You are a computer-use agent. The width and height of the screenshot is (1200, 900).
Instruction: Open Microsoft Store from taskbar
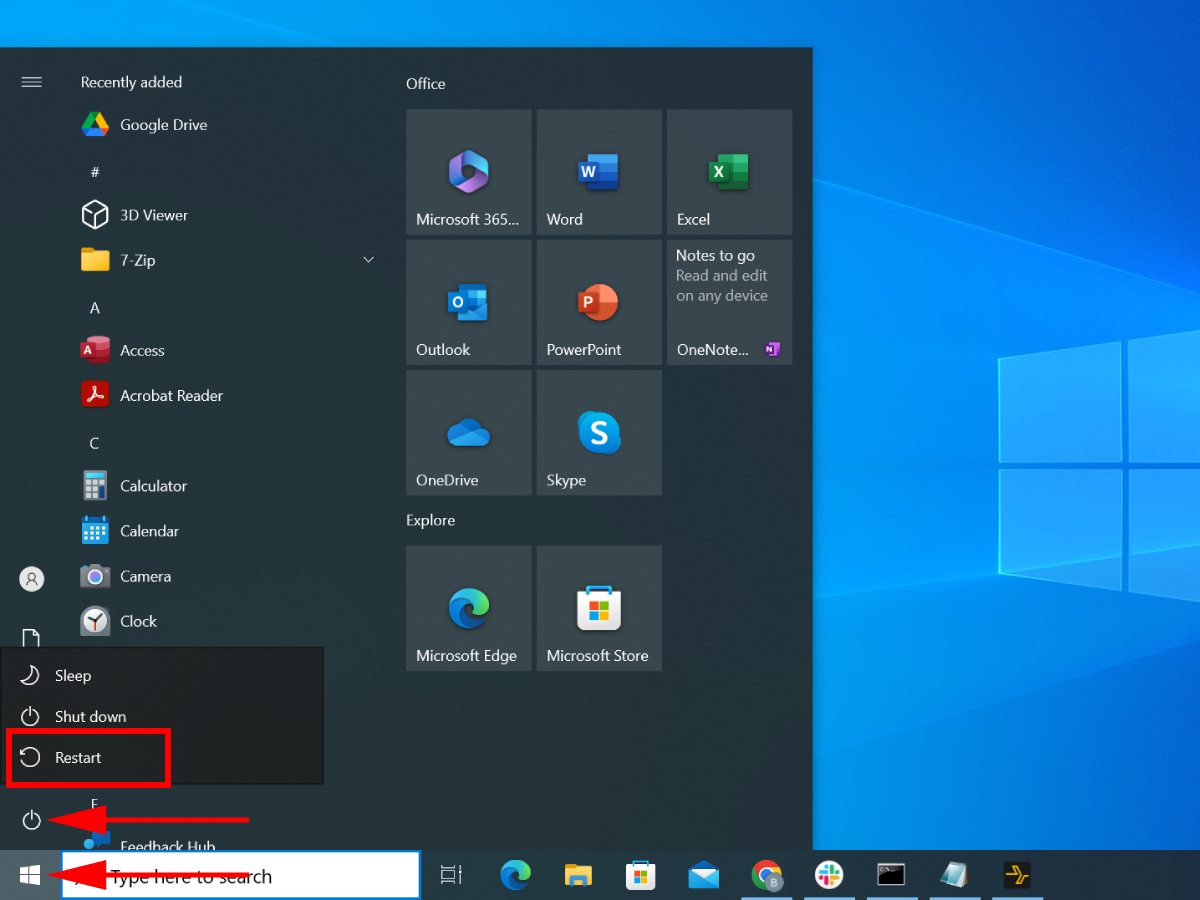point(641,876)
